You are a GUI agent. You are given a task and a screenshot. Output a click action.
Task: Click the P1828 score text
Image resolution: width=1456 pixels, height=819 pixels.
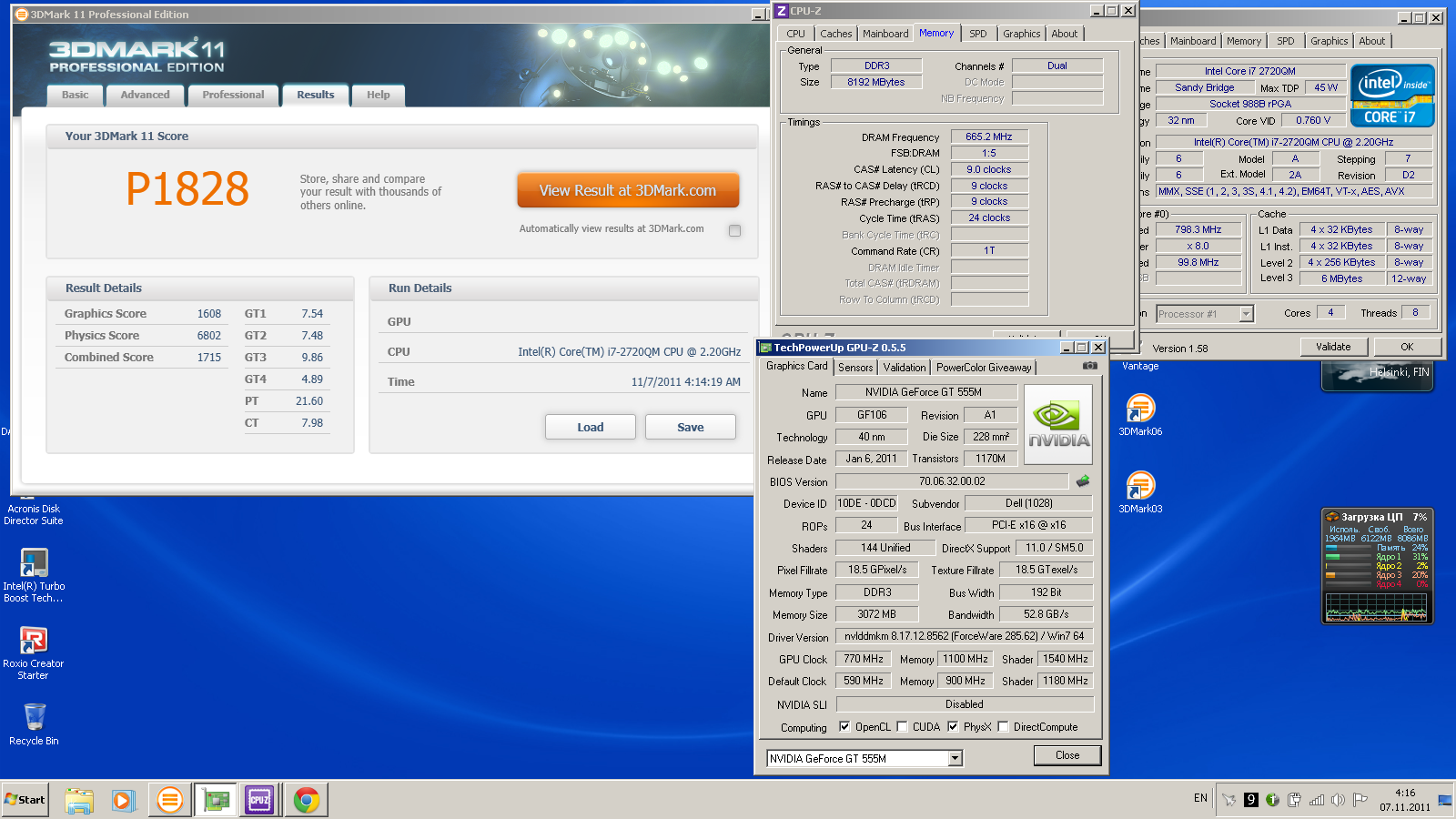187,189
